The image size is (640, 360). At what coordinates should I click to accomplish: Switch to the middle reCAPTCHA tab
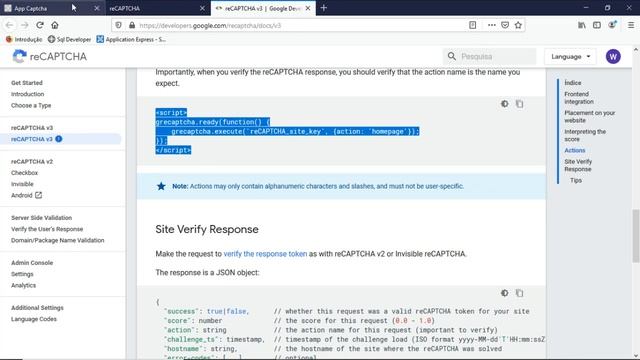[x=157, y=8]
